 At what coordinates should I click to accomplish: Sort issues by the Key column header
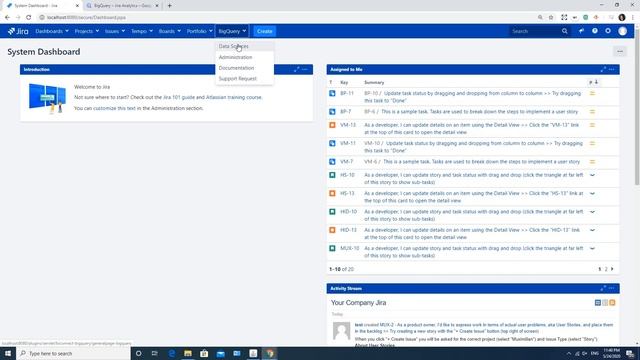(344, 82)
